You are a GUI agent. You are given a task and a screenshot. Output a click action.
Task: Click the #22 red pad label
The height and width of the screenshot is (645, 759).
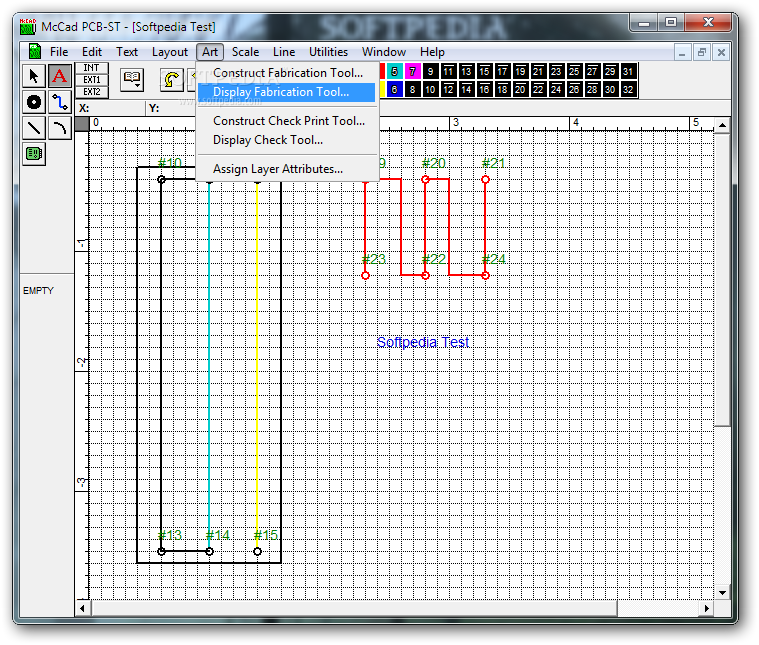433,259
